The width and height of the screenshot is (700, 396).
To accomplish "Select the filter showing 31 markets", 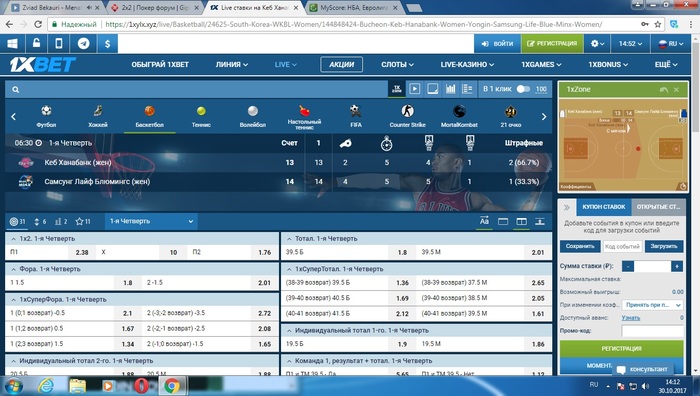I will (18, 221).
